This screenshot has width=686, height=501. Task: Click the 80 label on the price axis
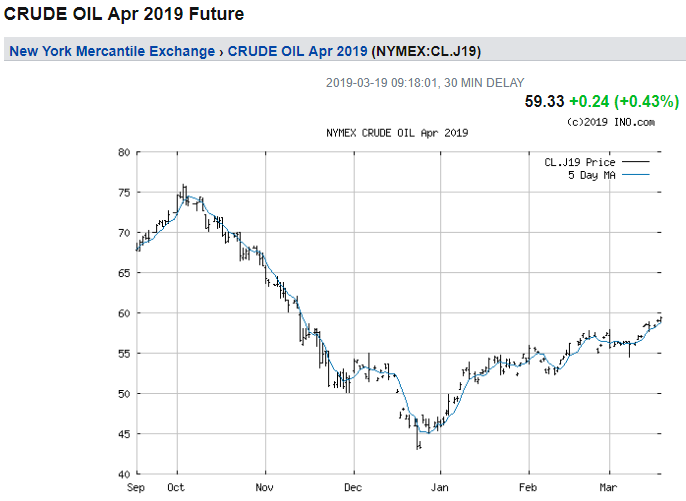(x=124, y=152)
